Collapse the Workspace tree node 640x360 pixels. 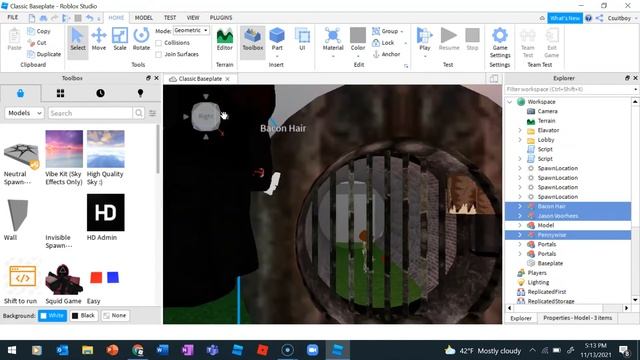[x=510, y=102]
